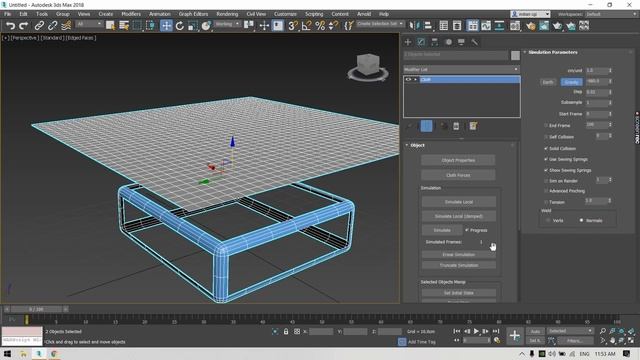Viewport: 640px width, 360px height.
Task: Toggle the Use Sewing Springs checkbox
Action: point(546,159)
